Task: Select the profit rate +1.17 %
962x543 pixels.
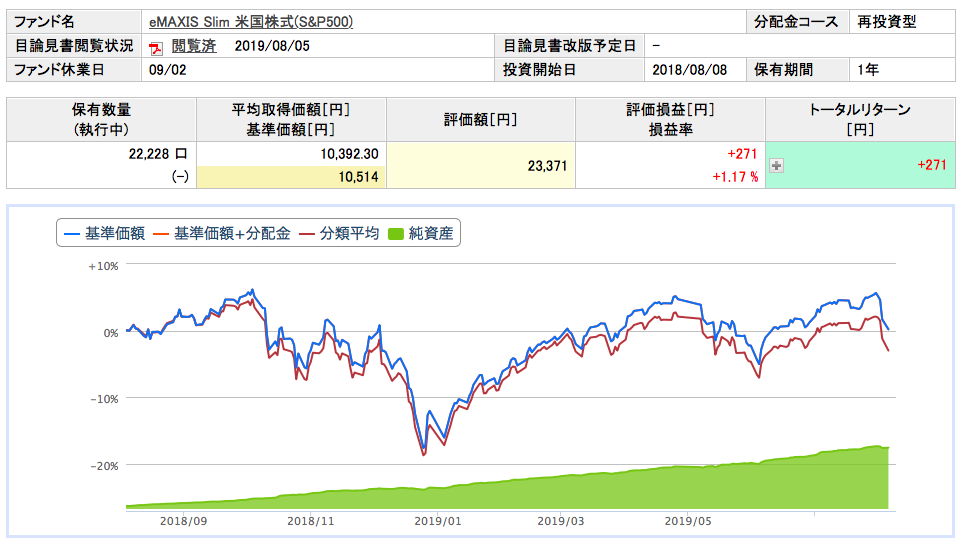Action: click(x=735, y=177)
